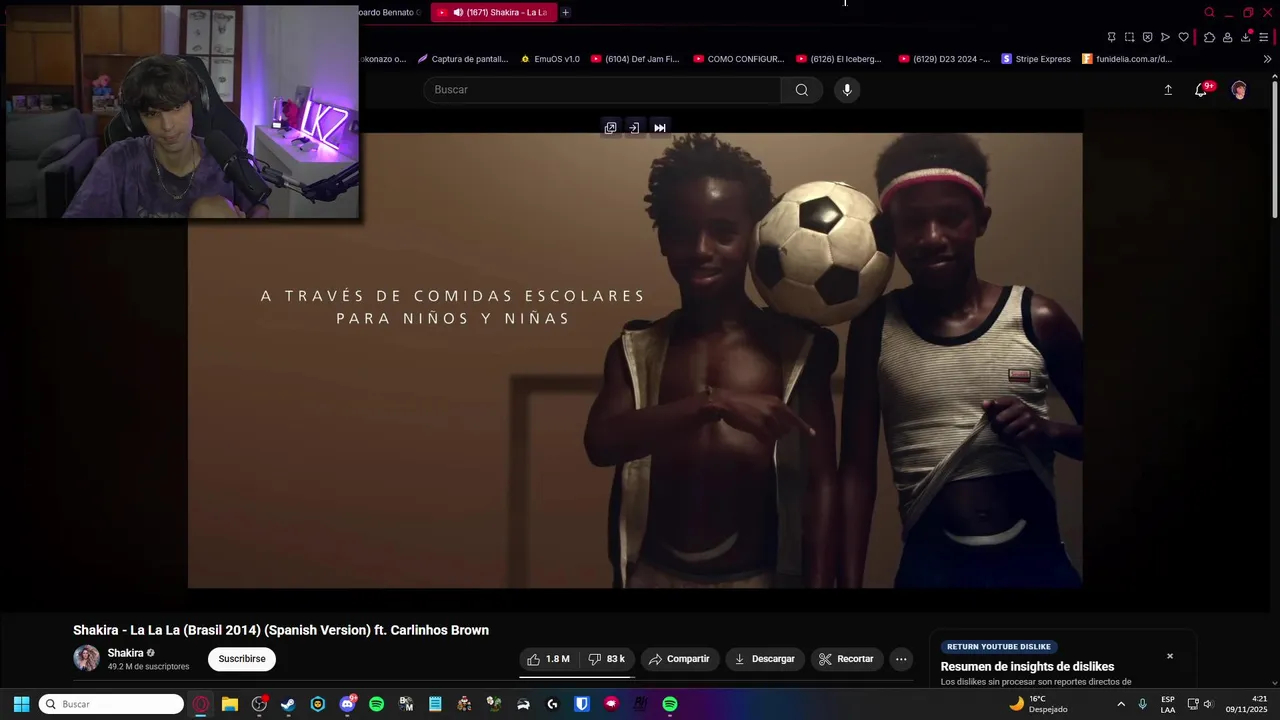Open the ad blocker shield icon
This screenshot has width=1280, height=720.
[x=1147, y=37]
